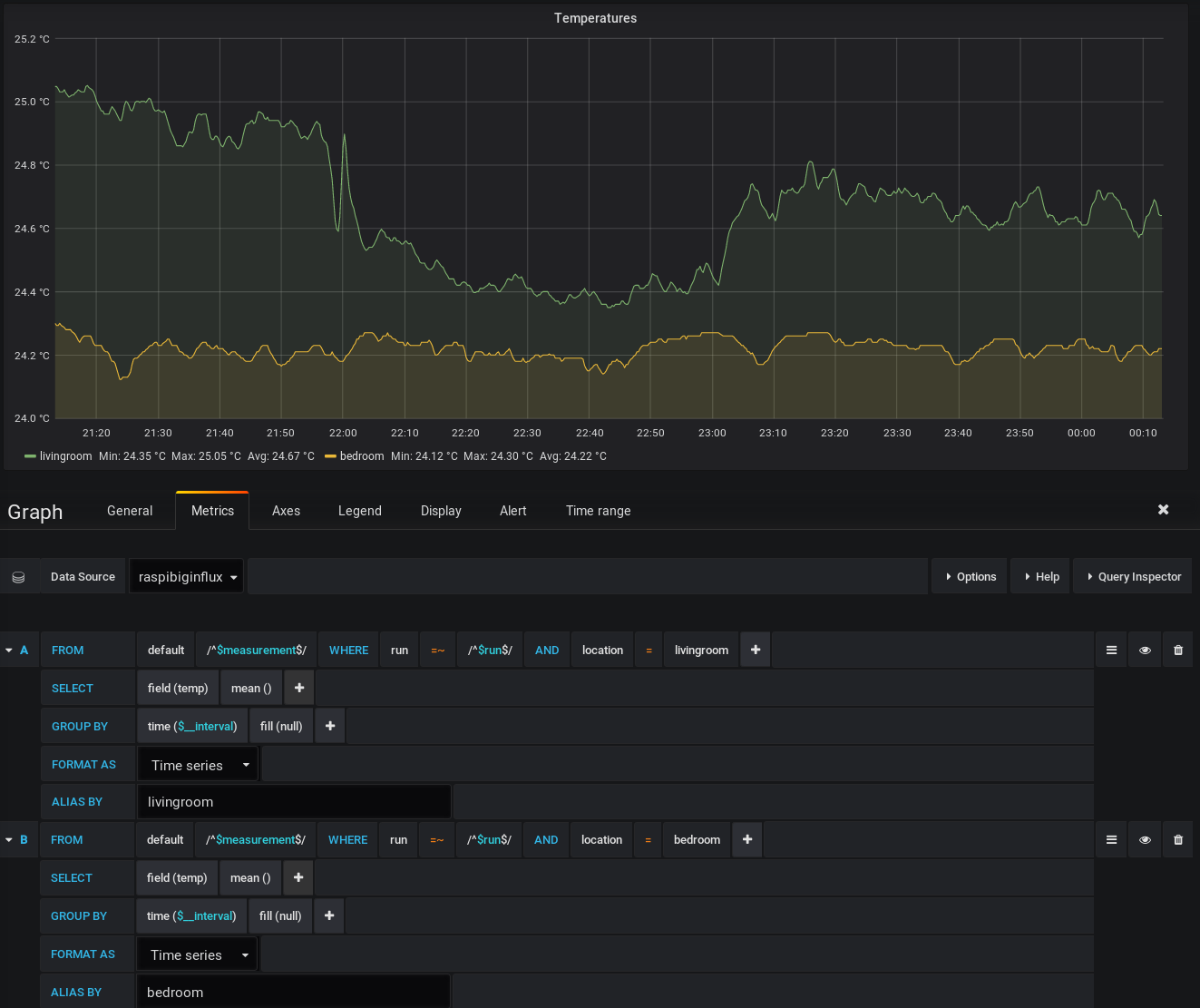Click mean () in query B
Viewport: 1200px width, 1008px height.
(250, 877)
